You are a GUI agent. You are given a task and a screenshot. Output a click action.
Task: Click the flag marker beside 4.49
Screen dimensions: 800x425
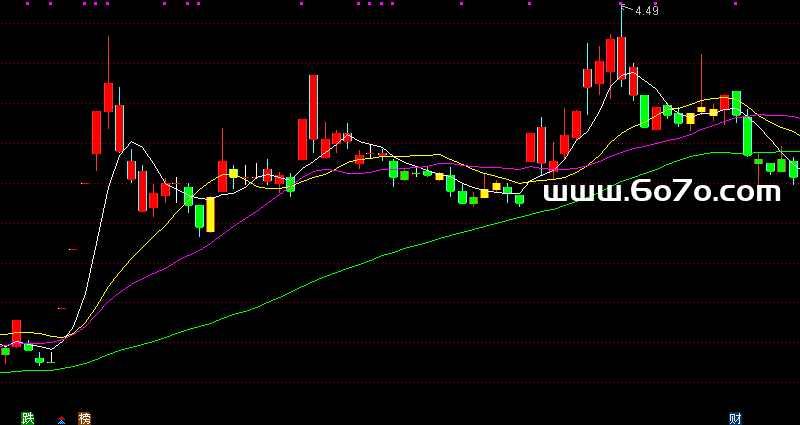click(x=625, y=9)
